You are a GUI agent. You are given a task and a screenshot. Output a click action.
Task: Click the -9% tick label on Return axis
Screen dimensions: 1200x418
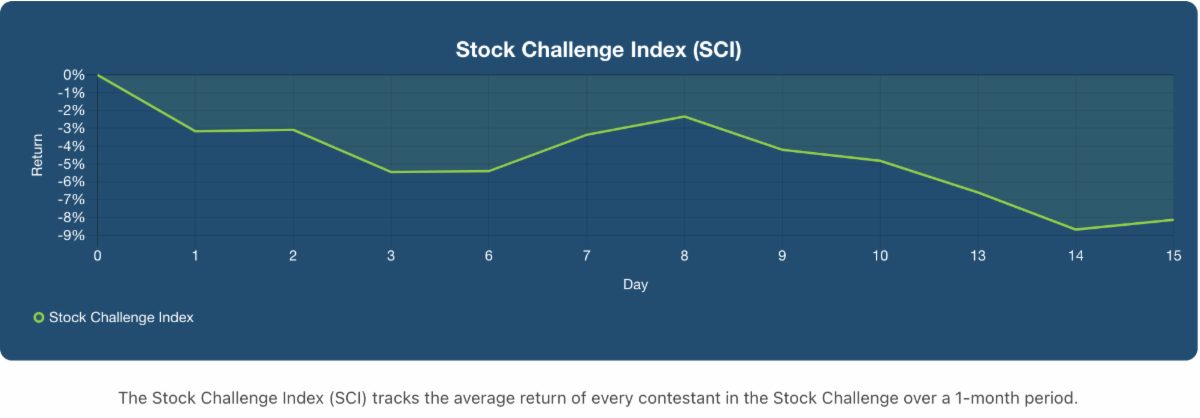point(73,236)
